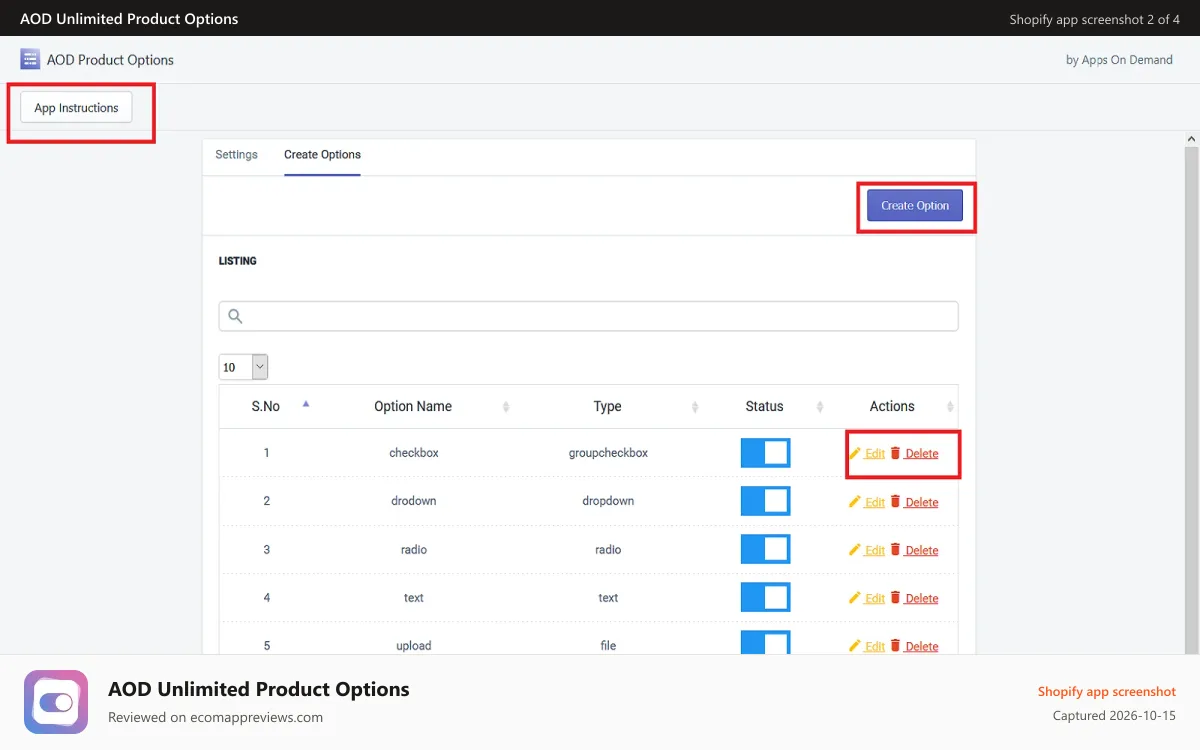The width and height of the screenshot is (1200, 750).
Task: Click the AOD Unlimited Product Options app thumbnail
Action: 56,702
